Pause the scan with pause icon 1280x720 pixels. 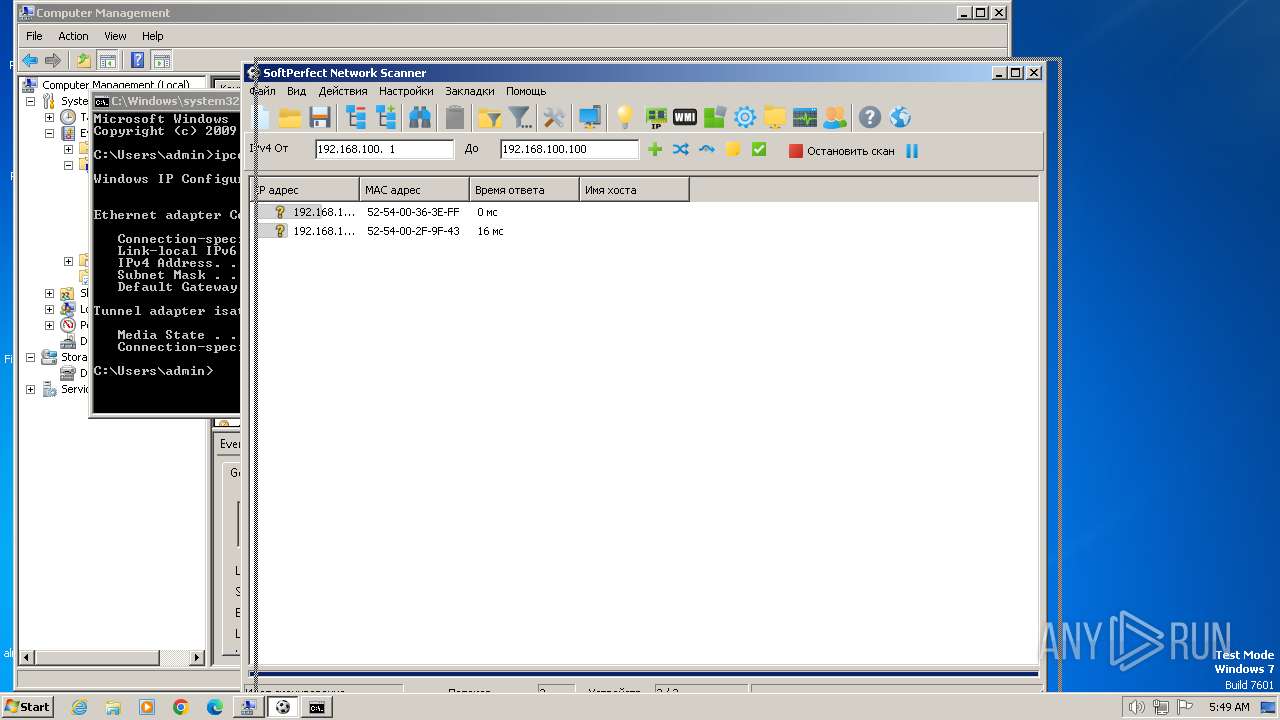pyautogui.click(x=912, y=151)
